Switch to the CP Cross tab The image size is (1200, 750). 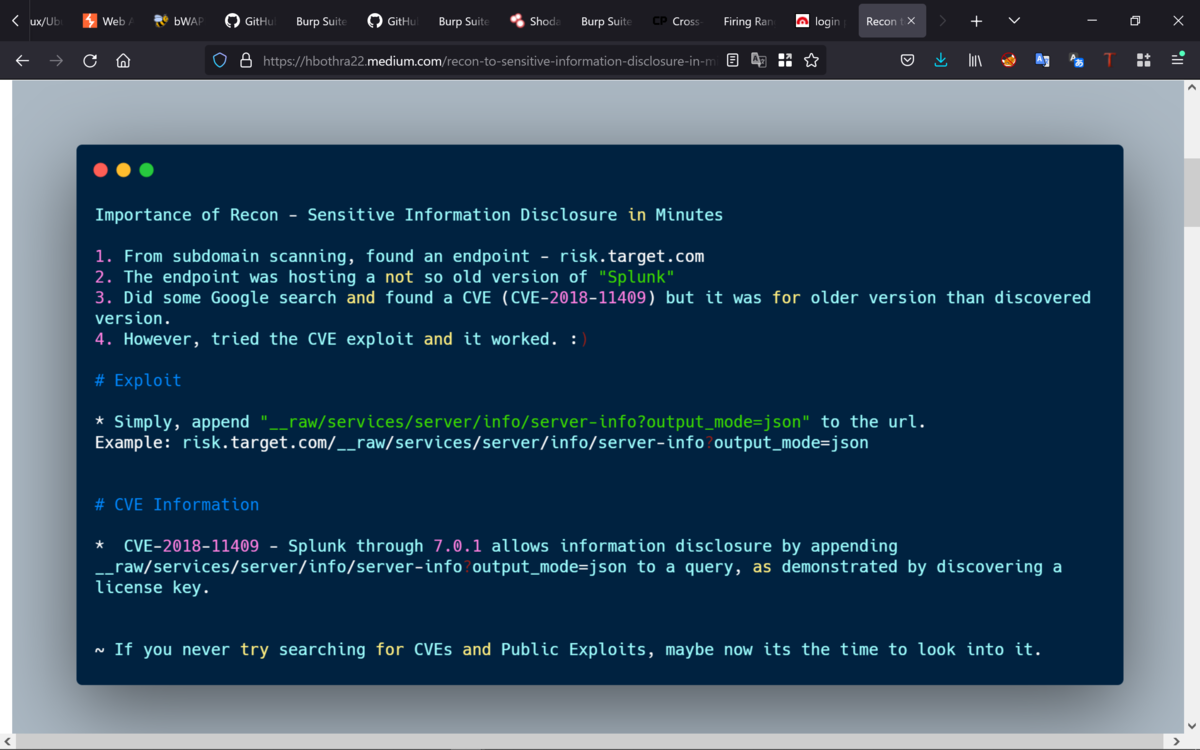(x=677, y=21)
